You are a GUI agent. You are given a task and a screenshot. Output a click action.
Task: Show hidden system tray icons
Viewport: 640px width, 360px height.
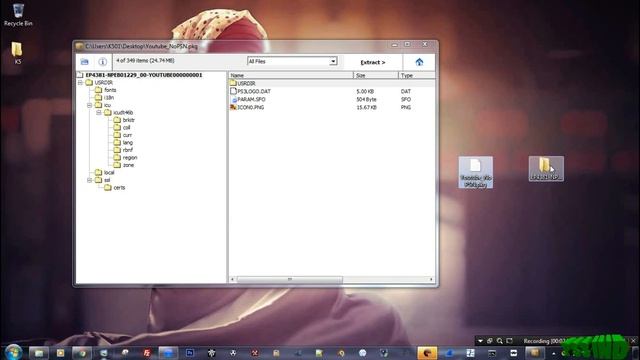tap(553, 353)
